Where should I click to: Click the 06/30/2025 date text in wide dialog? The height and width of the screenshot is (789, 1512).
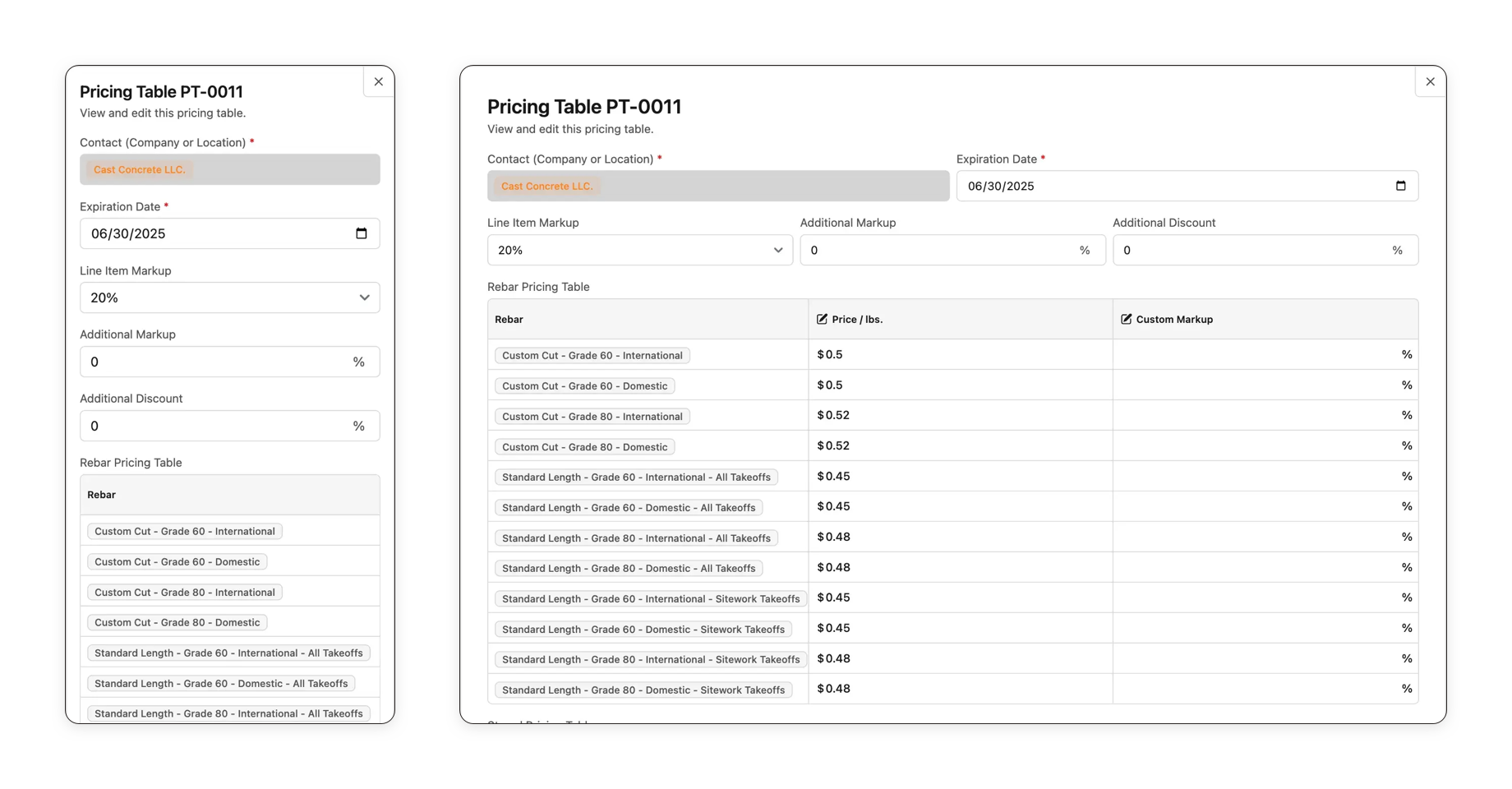pyautogui.click(x=1000, y=186)
